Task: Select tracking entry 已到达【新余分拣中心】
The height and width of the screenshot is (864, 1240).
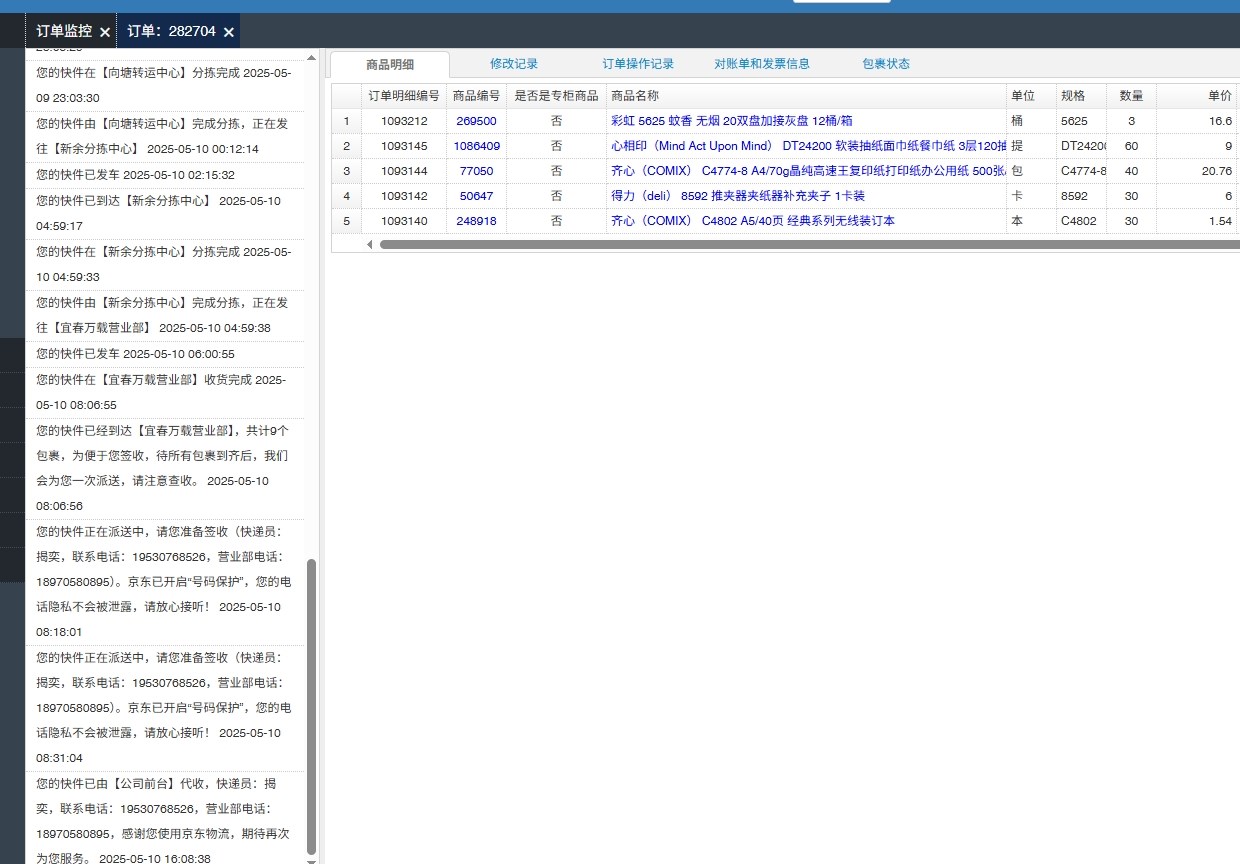Action: click(x=165, y=213)
